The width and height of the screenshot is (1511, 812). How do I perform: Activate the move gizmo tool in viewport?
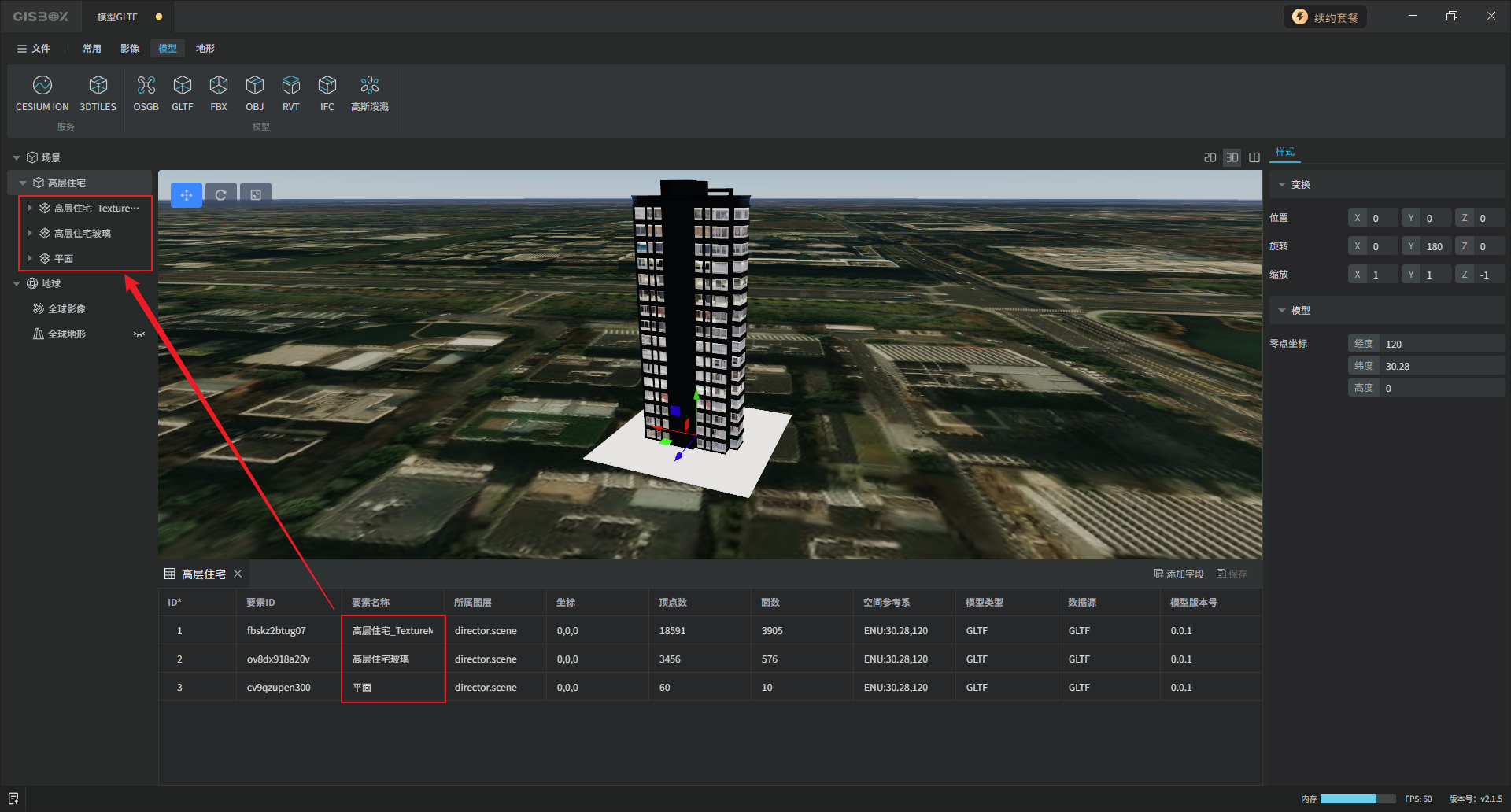point(187,195)
